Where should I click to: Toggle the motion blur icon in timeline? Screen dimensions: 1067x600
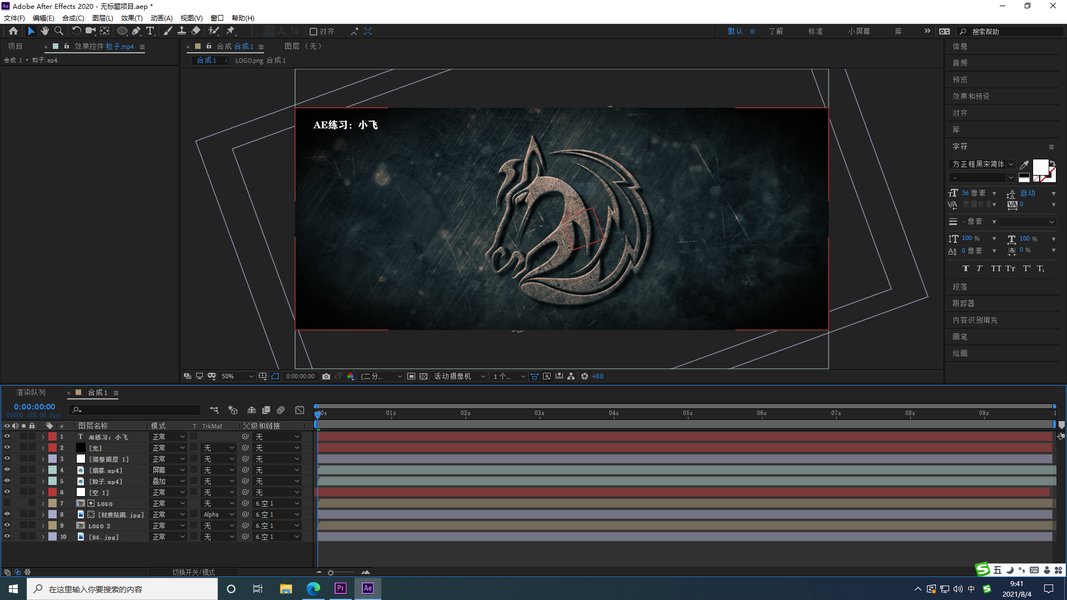tap(280, 410)
